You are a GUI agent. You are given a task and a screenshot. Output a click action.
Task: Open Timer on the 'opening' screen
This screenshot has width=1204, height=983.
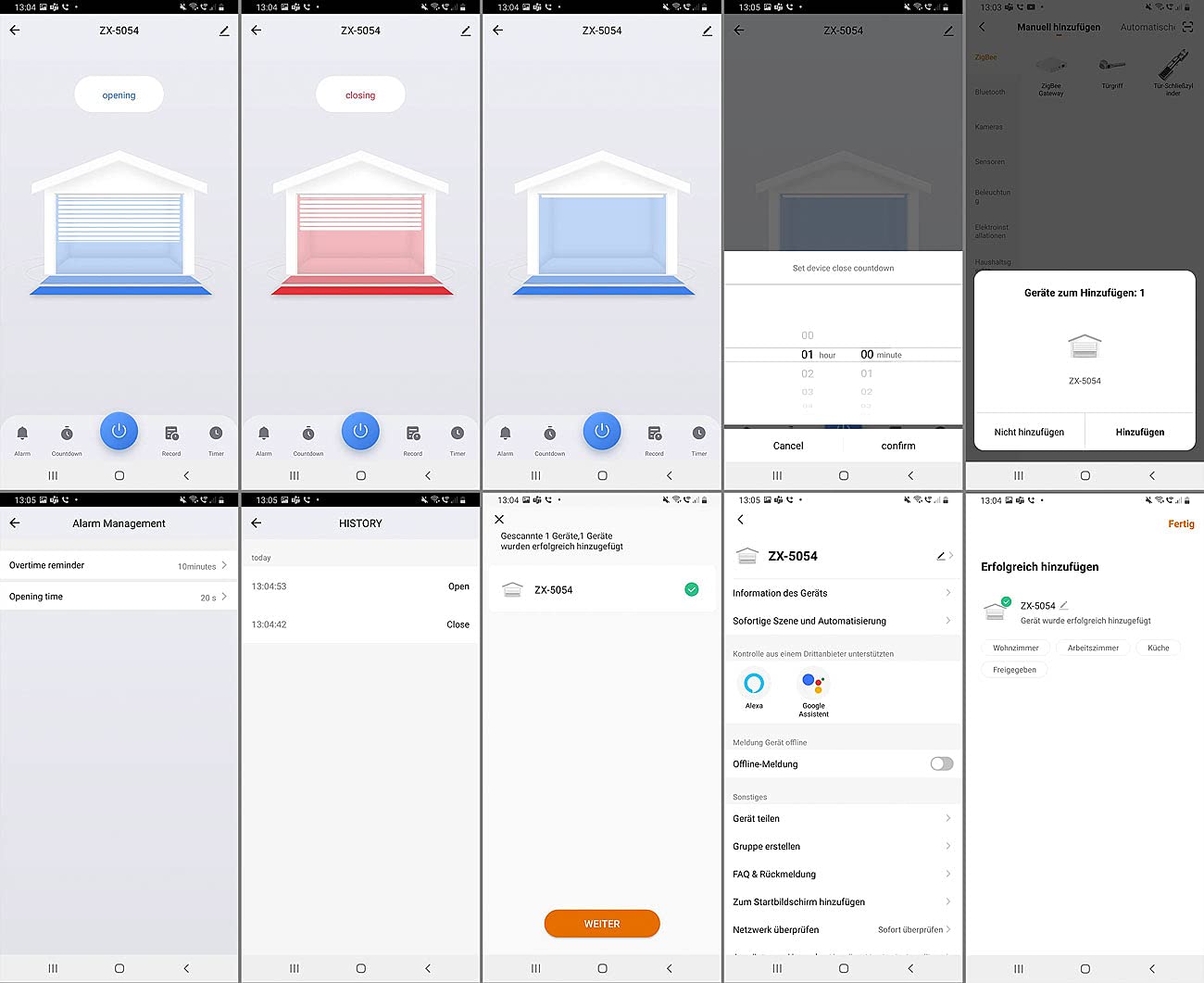216,434
